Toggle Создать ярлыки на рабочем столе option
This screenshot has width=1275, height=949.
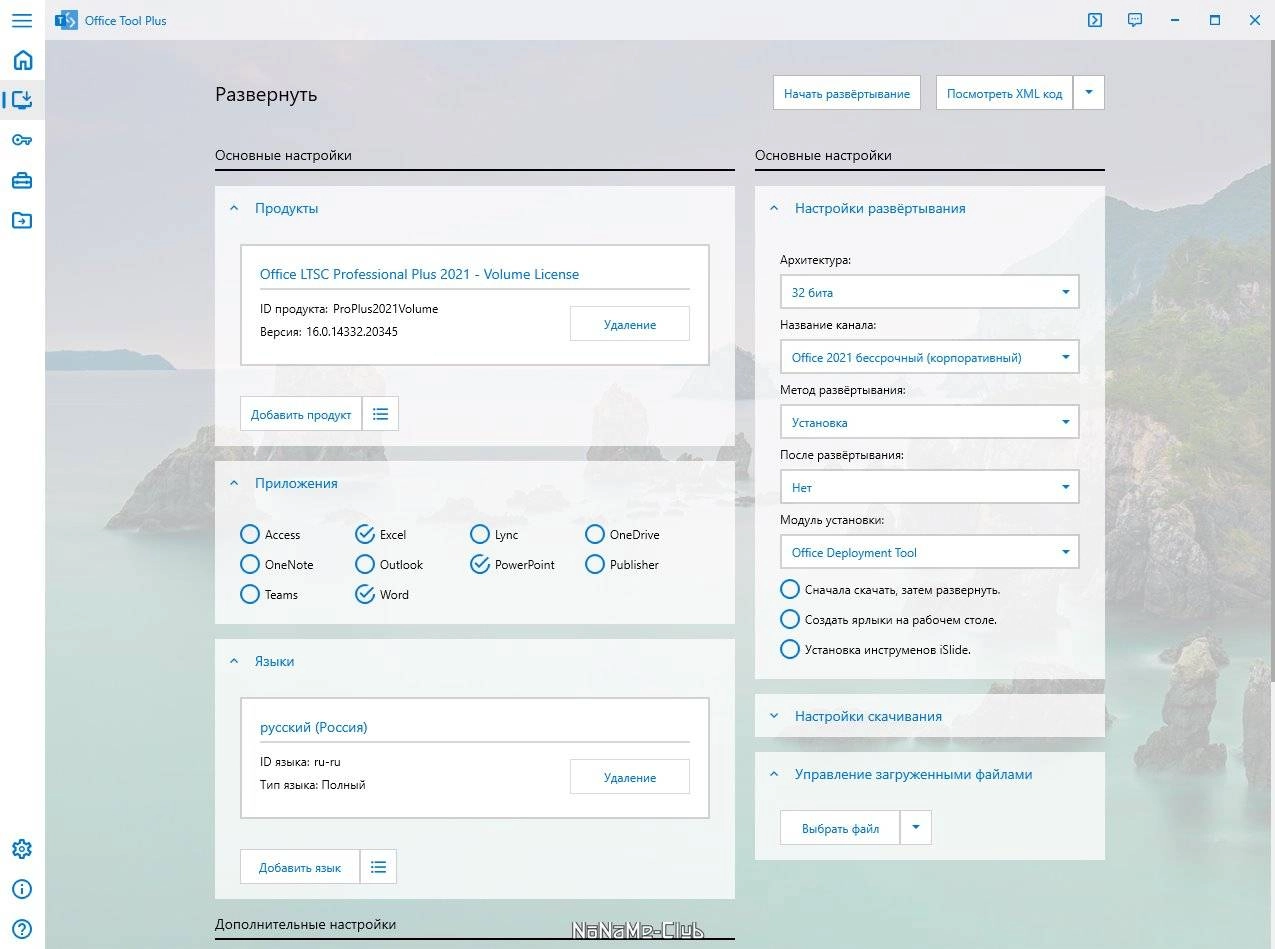click(790, 619)
